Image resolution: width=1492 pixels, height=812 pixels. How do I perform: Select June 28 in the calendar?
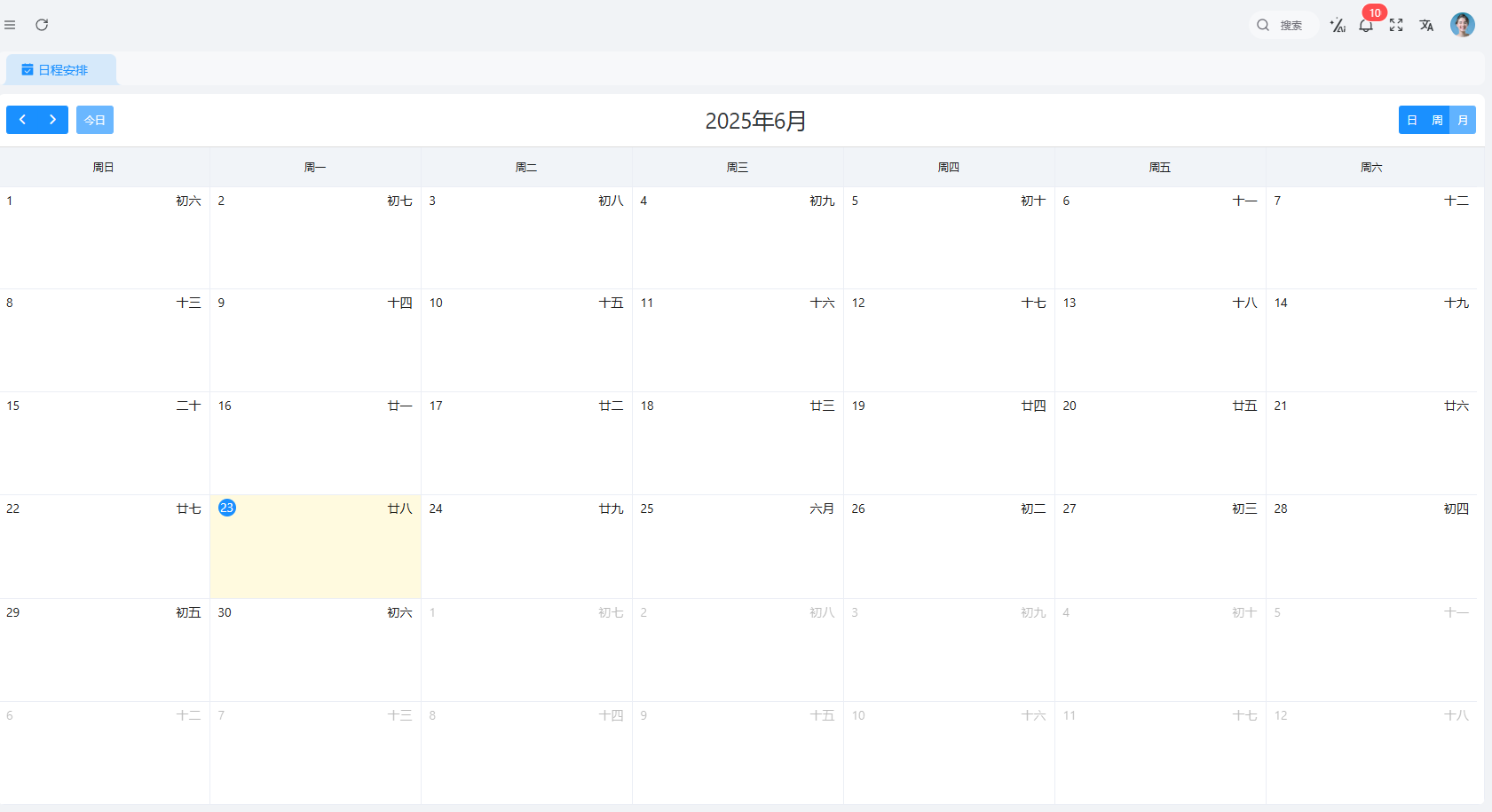(1371, 546)
